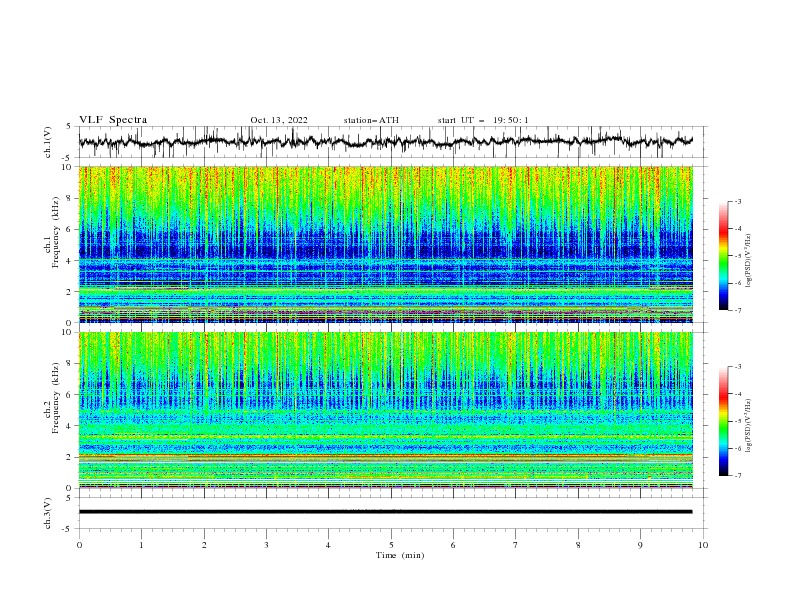Click the time axis tick label '0'
Screen dimensions: 792x612
[x=79, y=545]
